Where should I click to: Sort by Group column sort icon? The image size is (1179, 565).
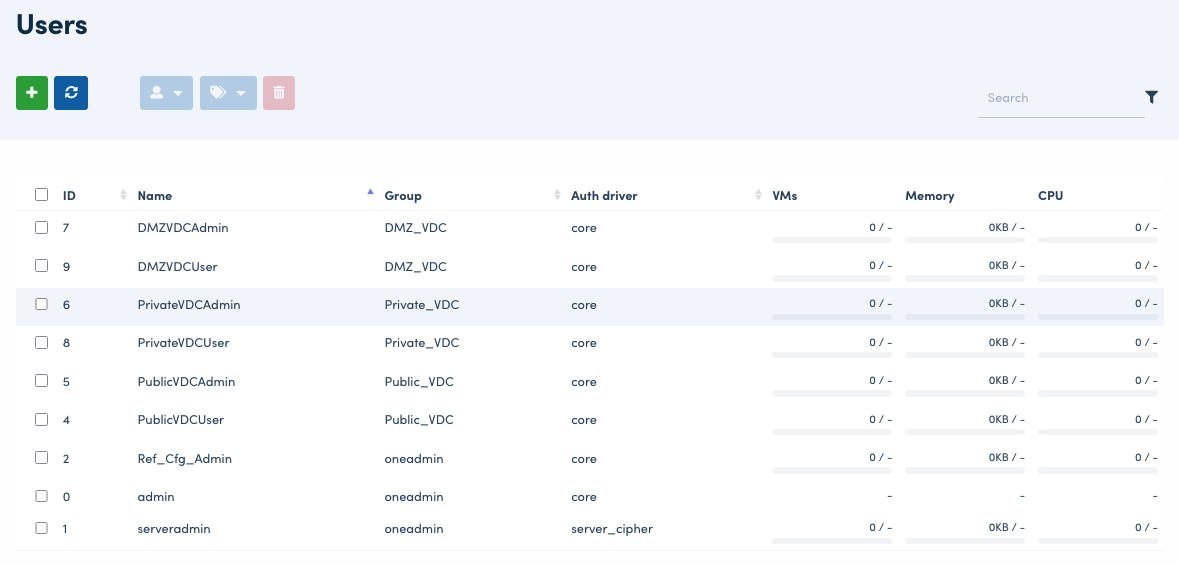point(557,195)
